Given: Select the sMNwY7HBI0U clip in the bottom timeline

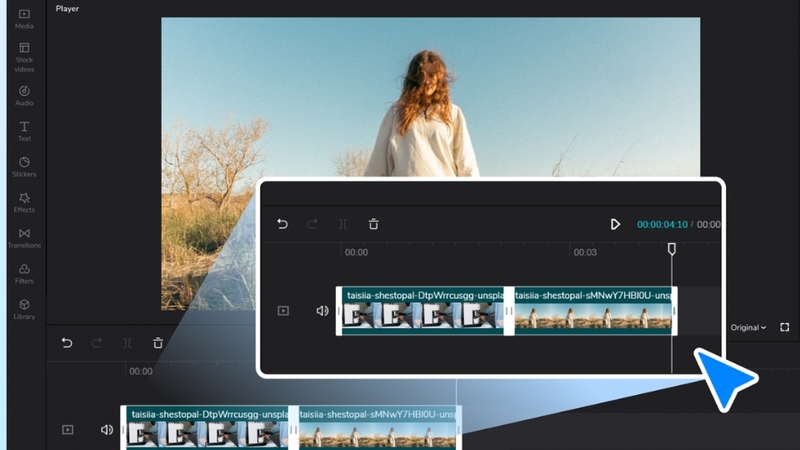Looking at the screenshot, I should (x=377, y=428).
